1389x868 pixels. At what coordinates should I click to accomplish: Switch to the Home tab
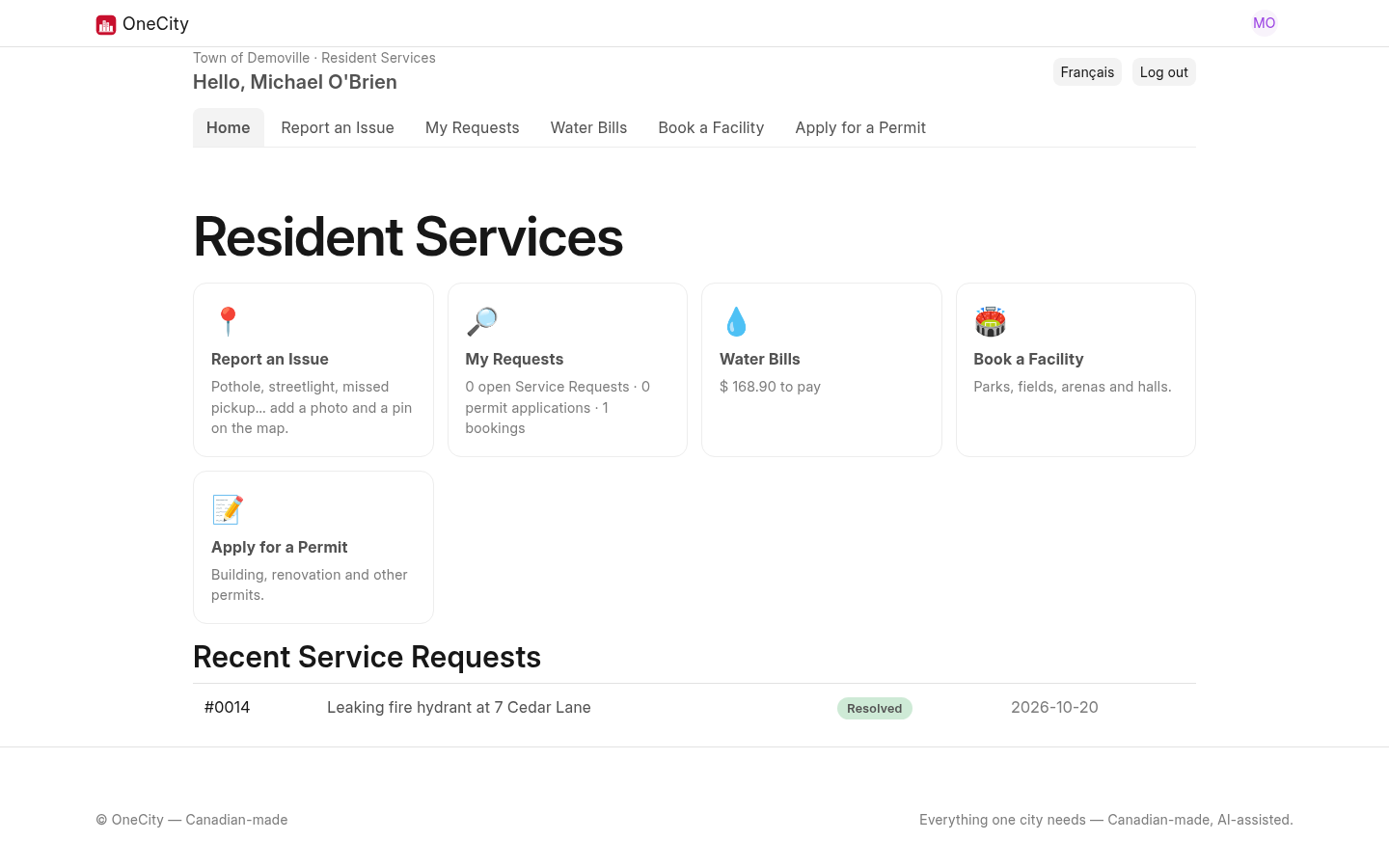point(229,127)
